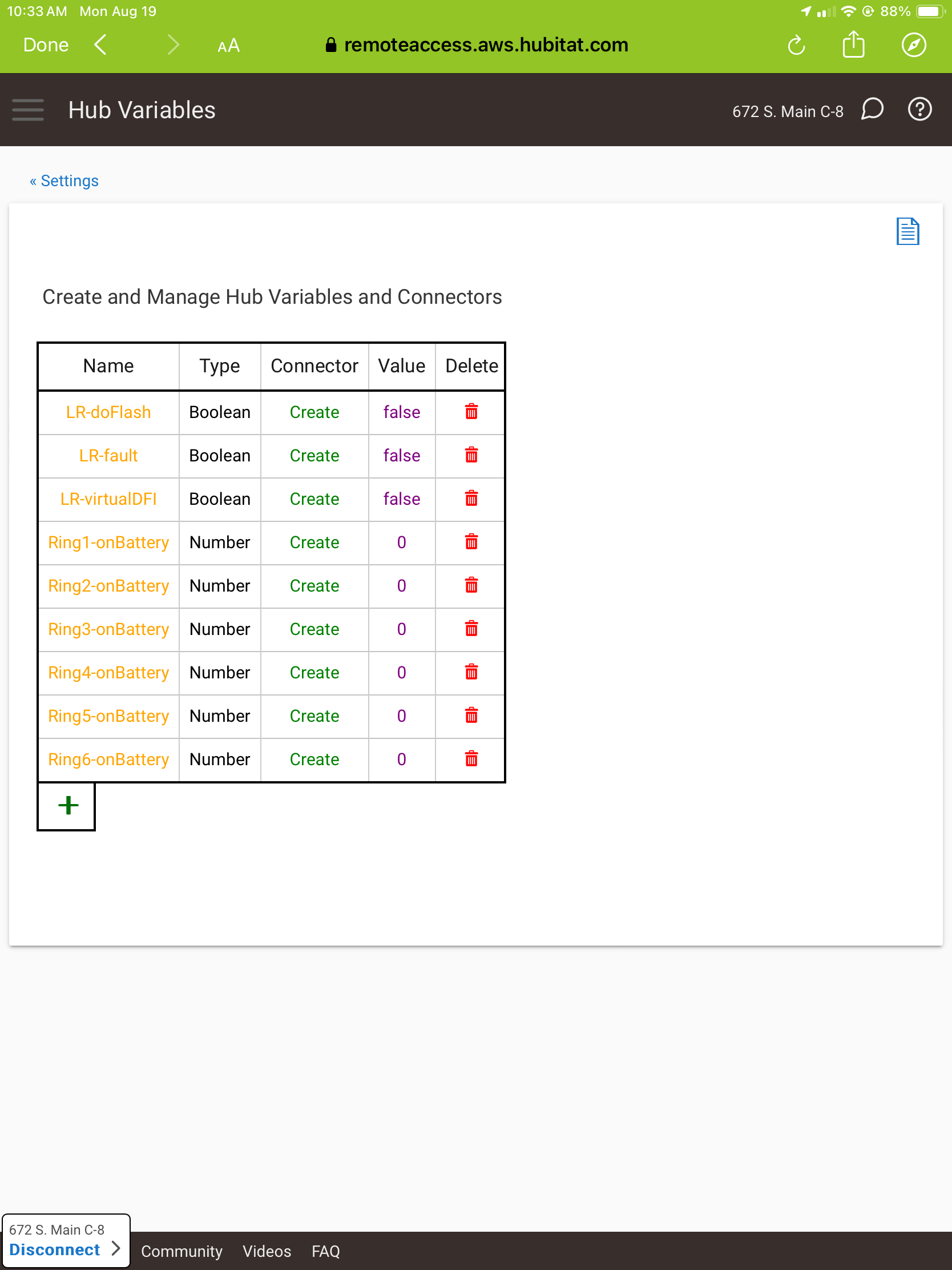Image resolution: width=952 pixels, height=1270 pixels.
Task: Open the AA text size menu
Action: coord(228,45)
